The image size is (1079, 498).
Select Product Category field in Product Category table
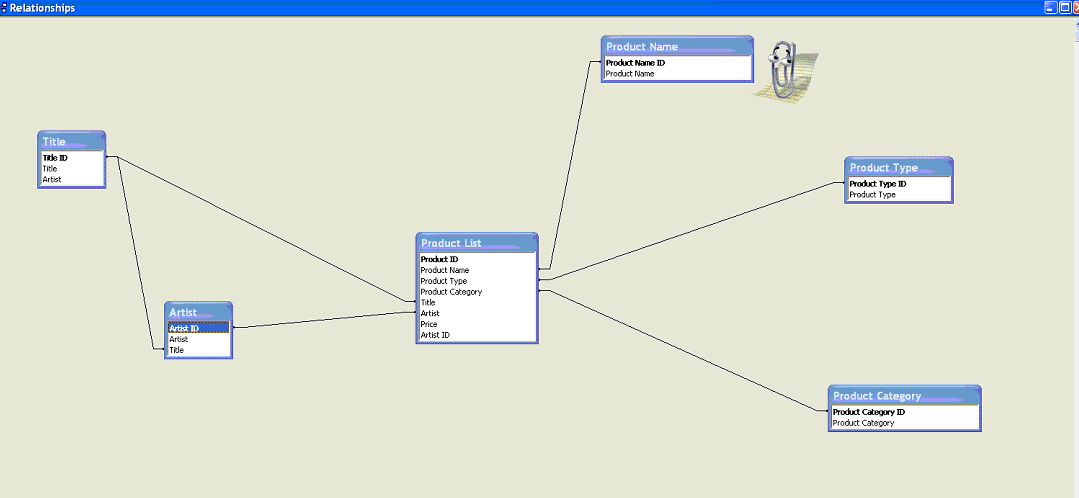coord(904,423)
